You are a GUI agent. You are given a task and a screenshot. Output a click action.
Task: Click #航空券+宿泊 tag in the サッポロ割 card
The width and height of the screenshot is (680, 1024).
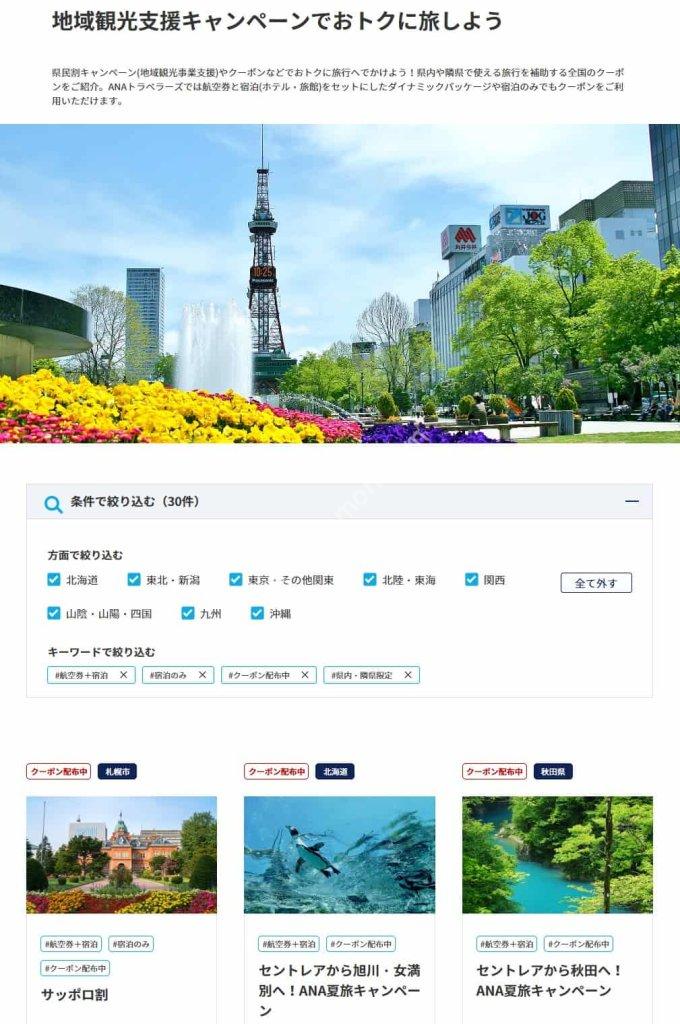point(71,944)
